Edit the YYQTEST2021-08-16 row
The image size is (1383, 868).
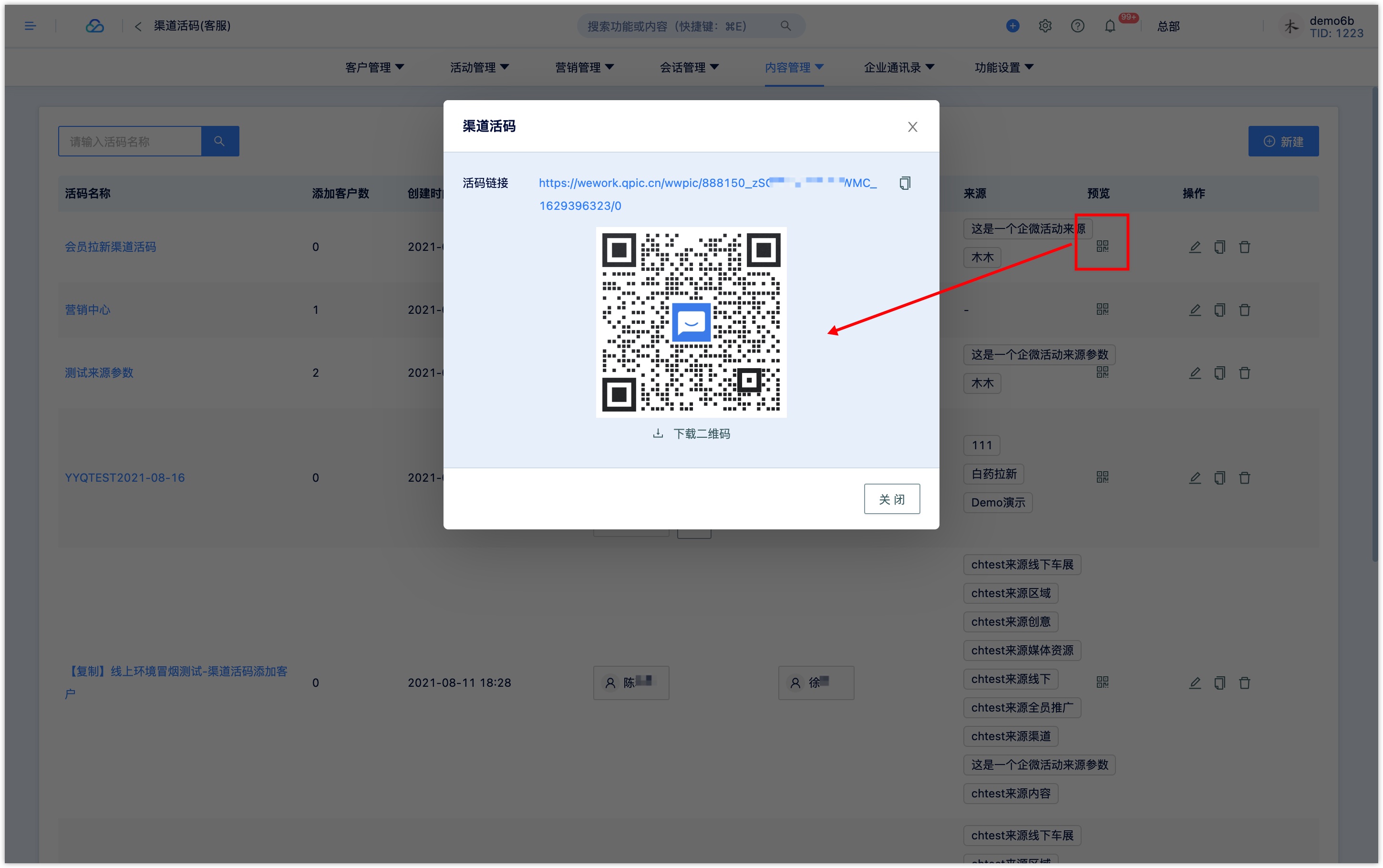(1195, 477)
